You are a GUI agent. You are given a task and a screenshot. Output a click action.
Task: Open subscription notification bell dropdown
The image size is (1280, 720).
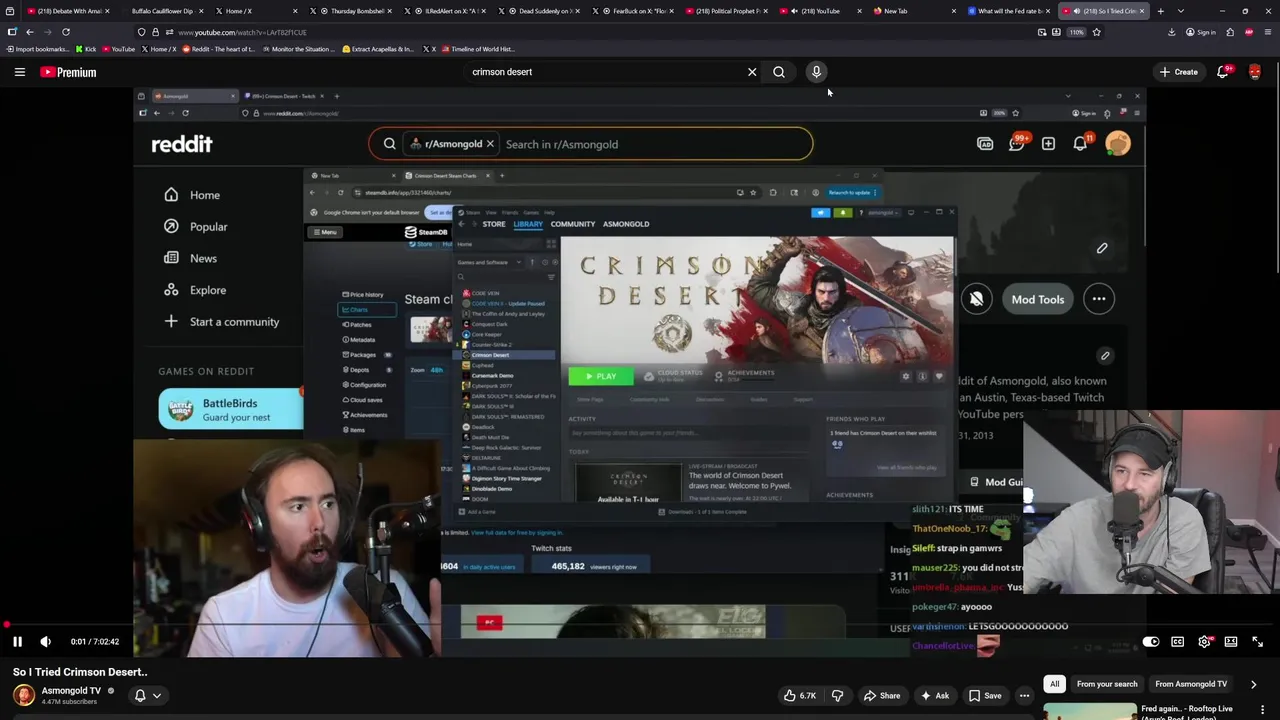tap(147, 695)
